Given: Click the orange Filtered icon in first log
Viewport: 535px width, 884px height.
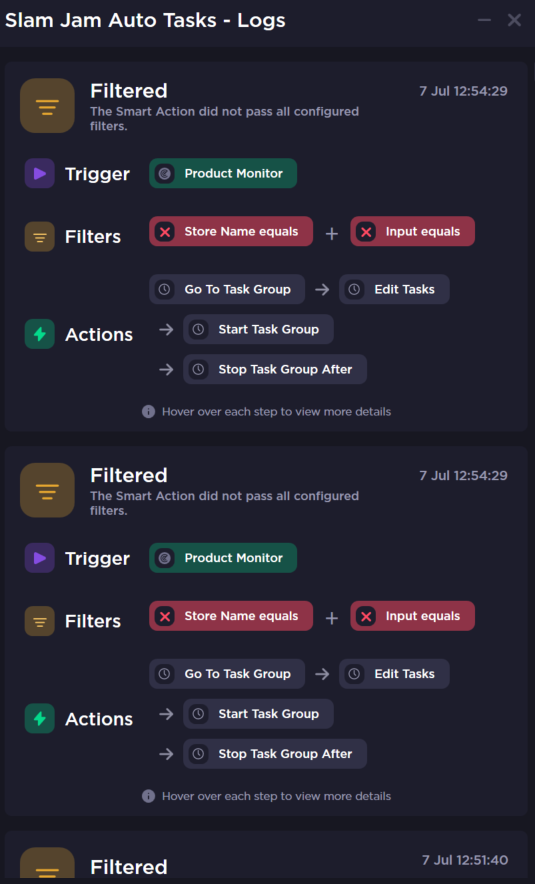Looking at the screenshot, I should 47,105.
